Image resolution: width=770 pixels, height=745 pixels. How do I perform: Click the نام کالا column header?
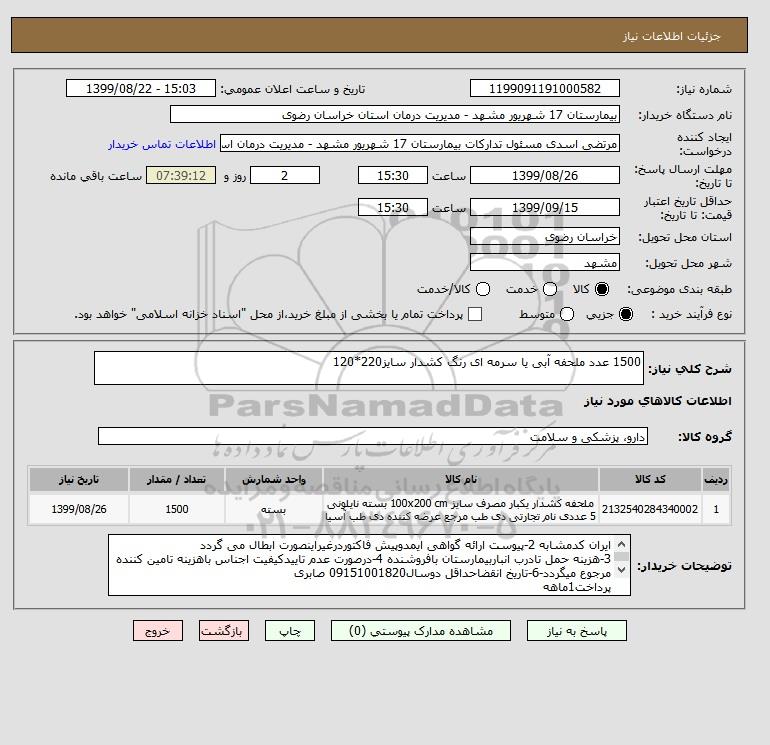tap(461, 479)
